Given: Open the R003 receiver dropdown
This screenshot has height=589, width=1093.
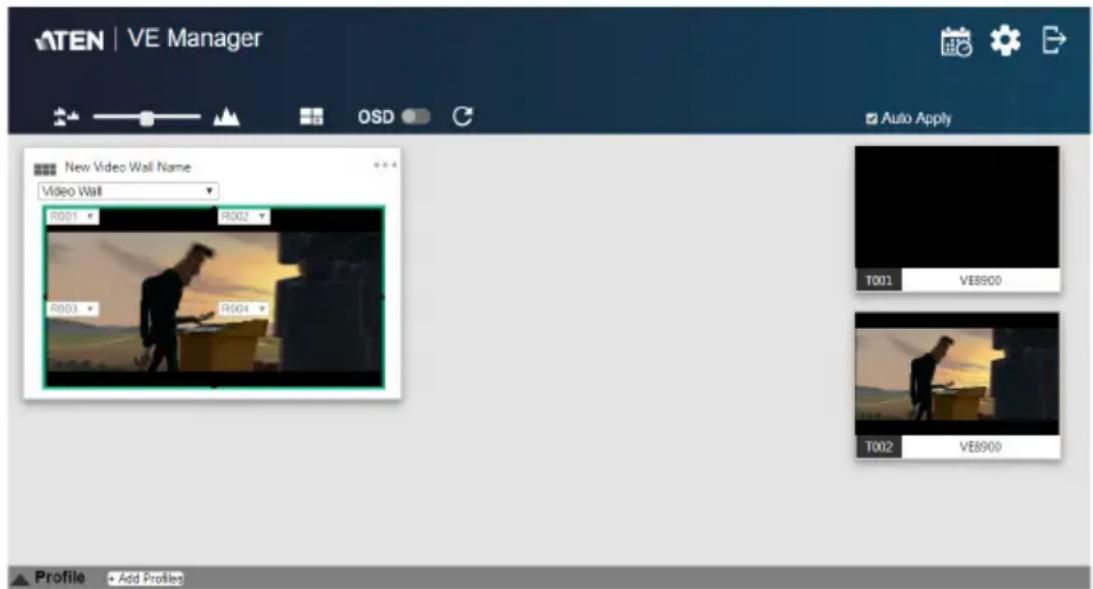Looking at the screenshot, I should 72,309.
